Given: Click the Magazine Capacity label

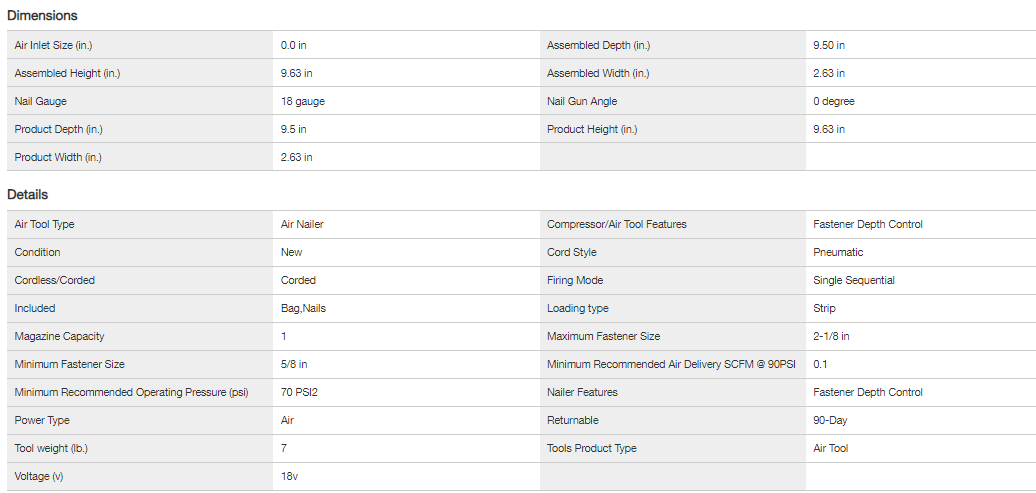Looking at the screenshot, I should tap(59, 336).
